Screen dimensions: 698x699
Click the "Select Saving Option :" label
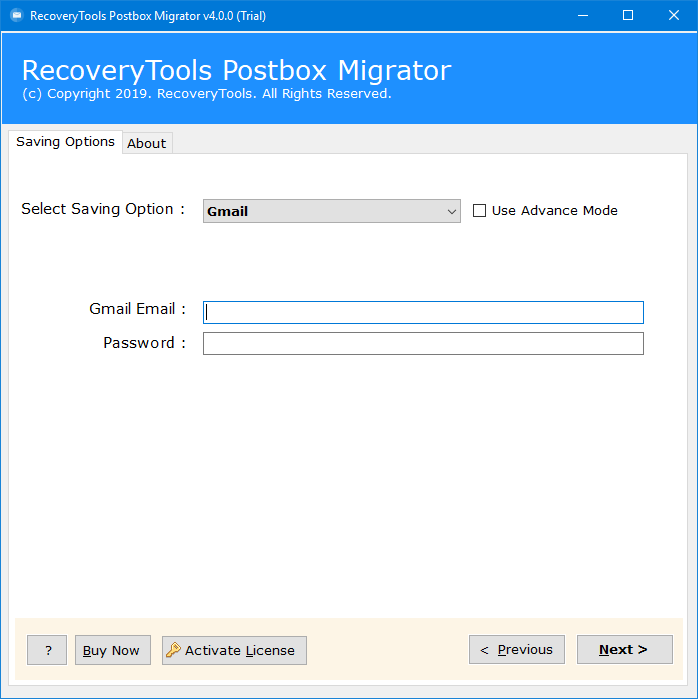103,209
